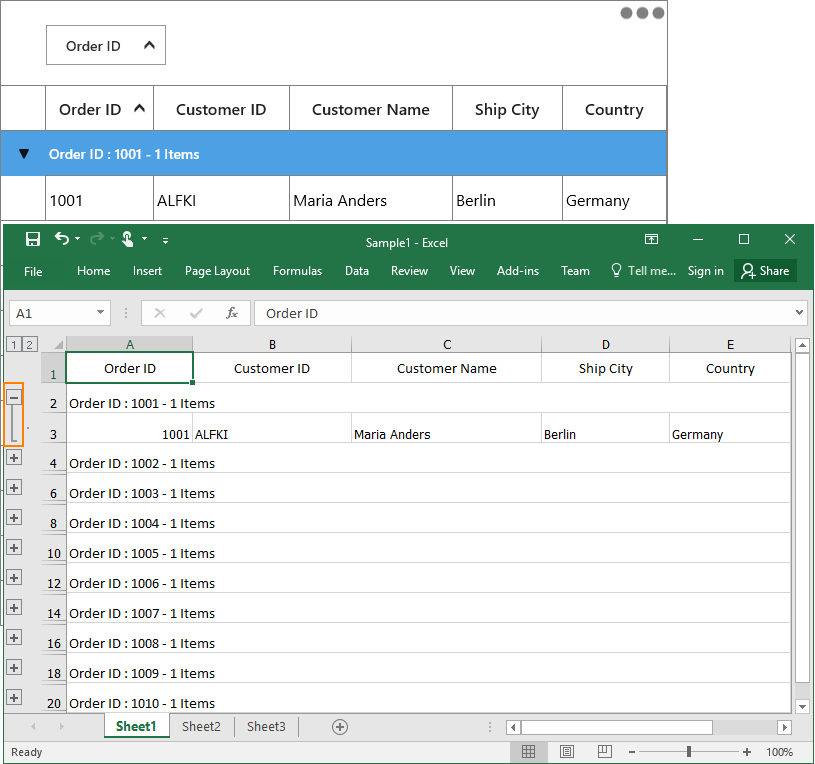The width and height of the screenshot is (815, 764).
Task: Cancel formula entry with the X icon
Action: [x=160, y=313]
